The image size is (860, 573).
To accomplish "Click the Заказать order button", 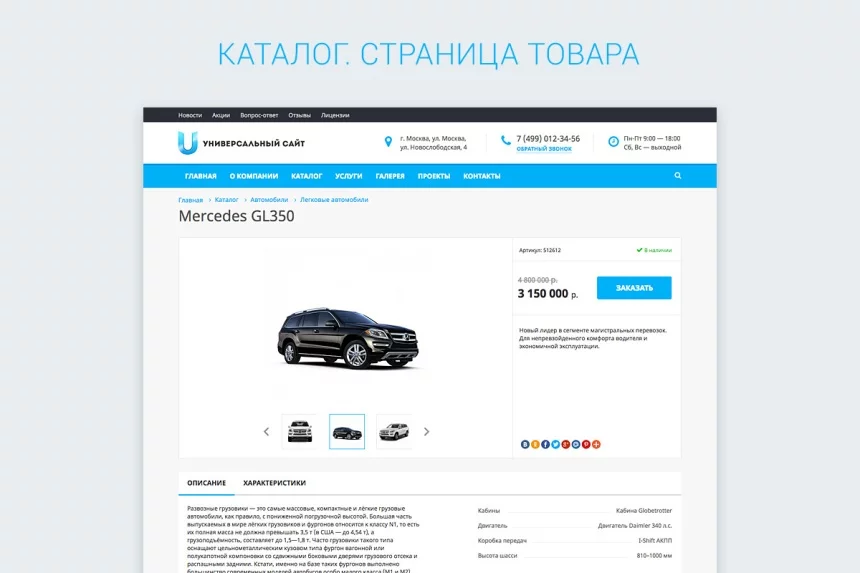I will [634, 288].
